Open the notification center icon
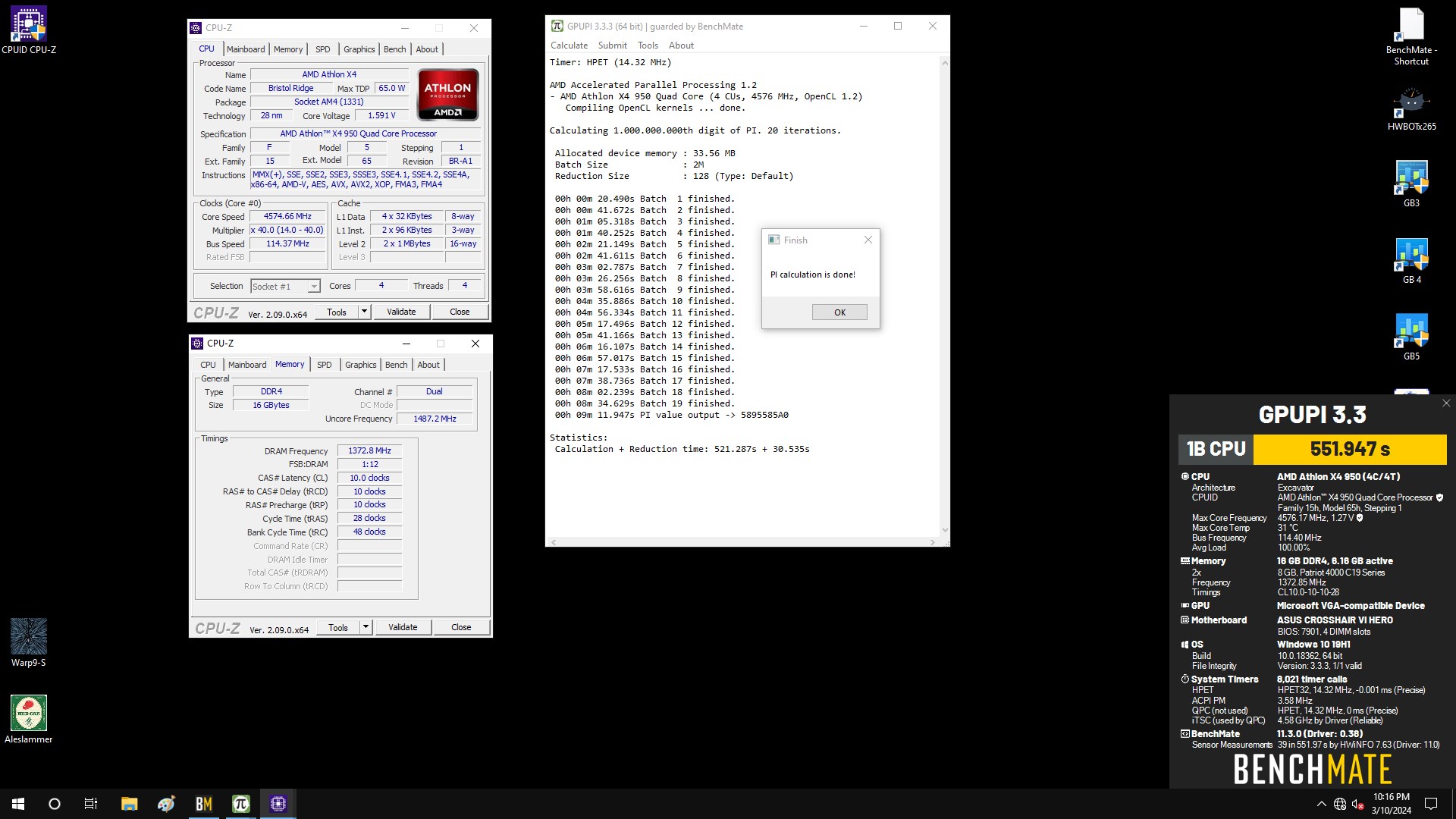This screenshot has height=819, width=1456. pyautogui.click(x=1431, y=804)
